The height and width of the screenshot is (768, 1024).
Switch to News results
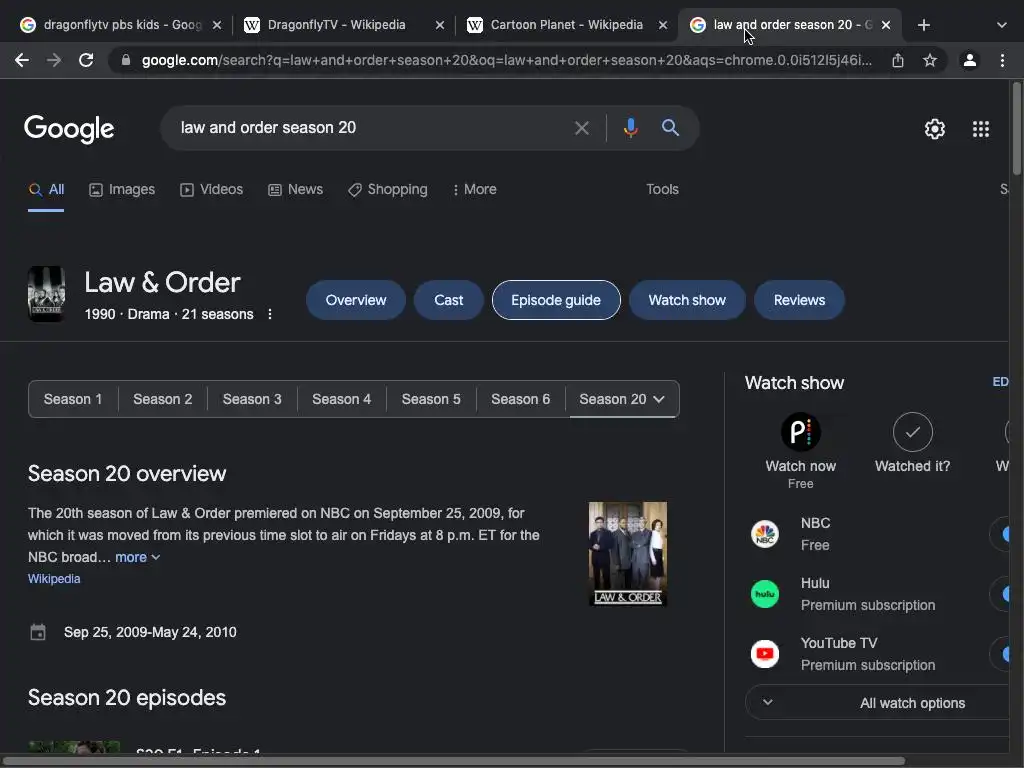(x=295, y=189)
